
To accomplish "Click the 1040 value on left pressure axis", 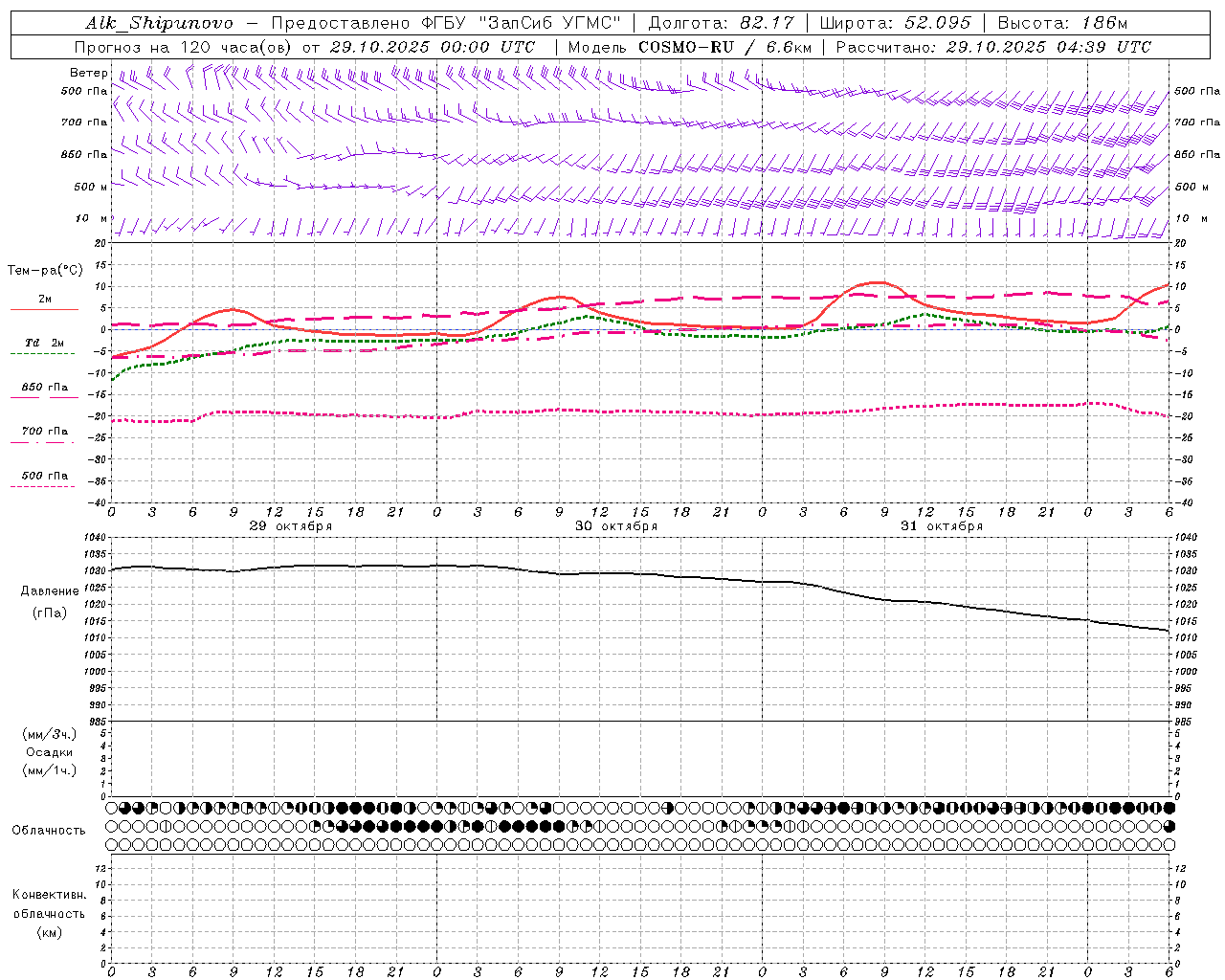I will click(x=97, y=538).
